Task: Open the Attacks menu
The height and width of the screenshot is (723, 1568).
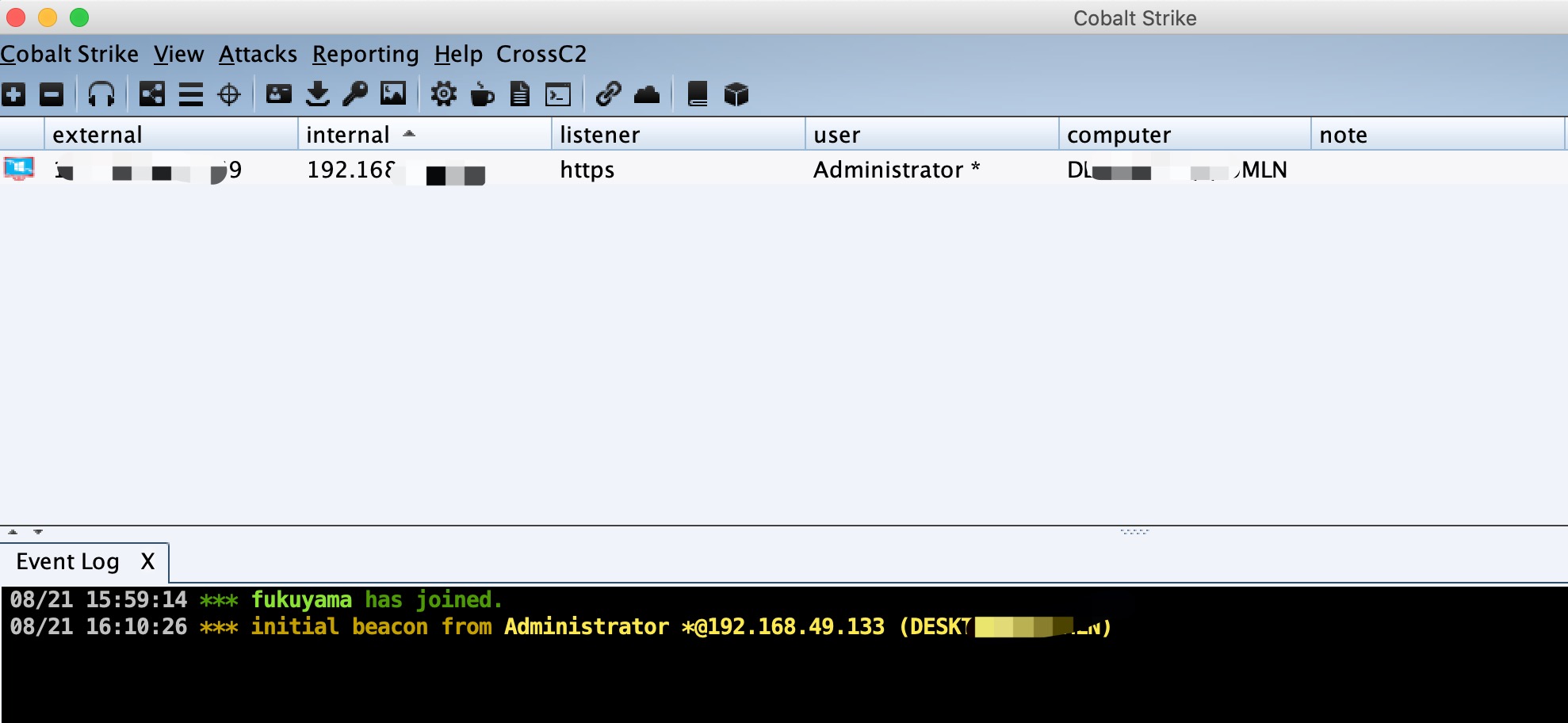Action: pos(258,54)
